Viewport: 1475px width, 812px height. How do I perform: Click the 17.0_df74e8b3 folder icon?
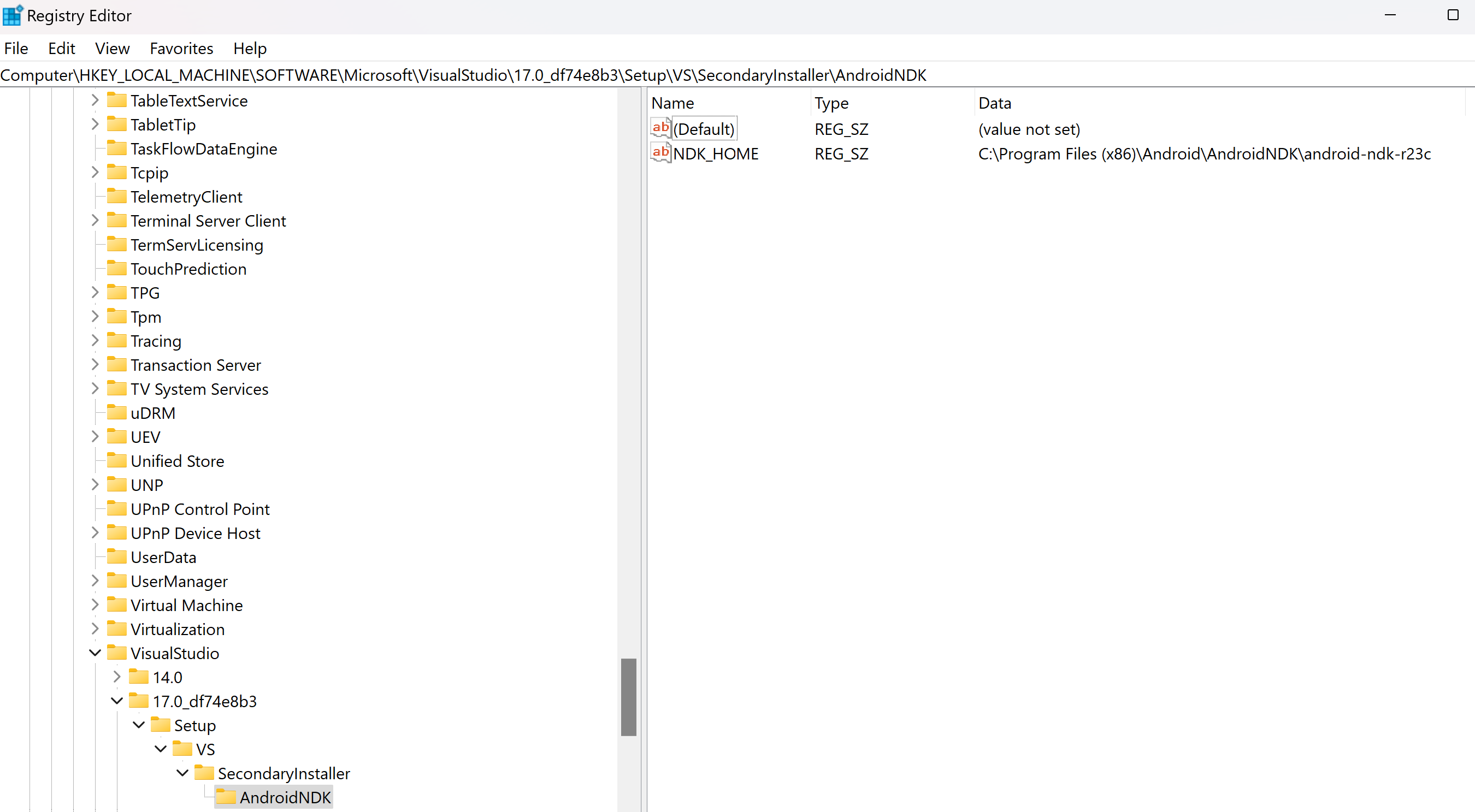[x=139, y=701]
